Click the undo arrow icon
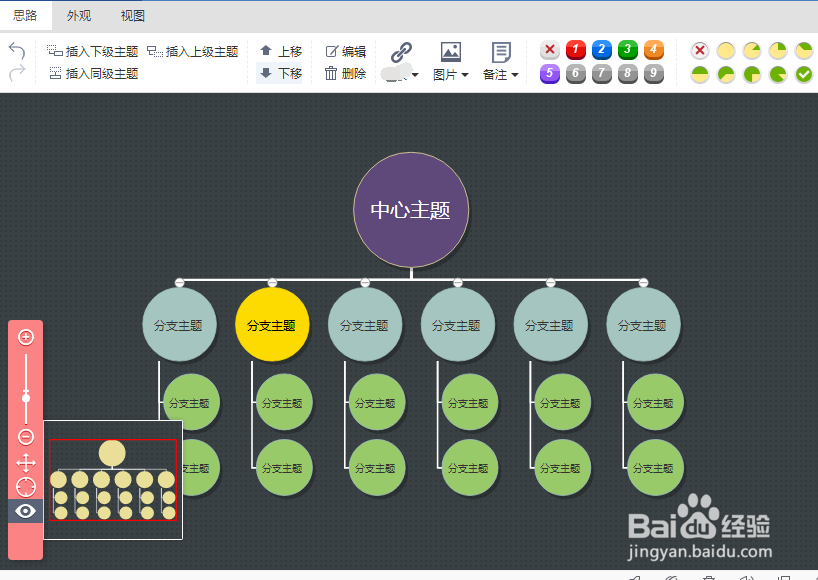Image resolution: width=818 pixels, height=580 pixels. point(17,51)
